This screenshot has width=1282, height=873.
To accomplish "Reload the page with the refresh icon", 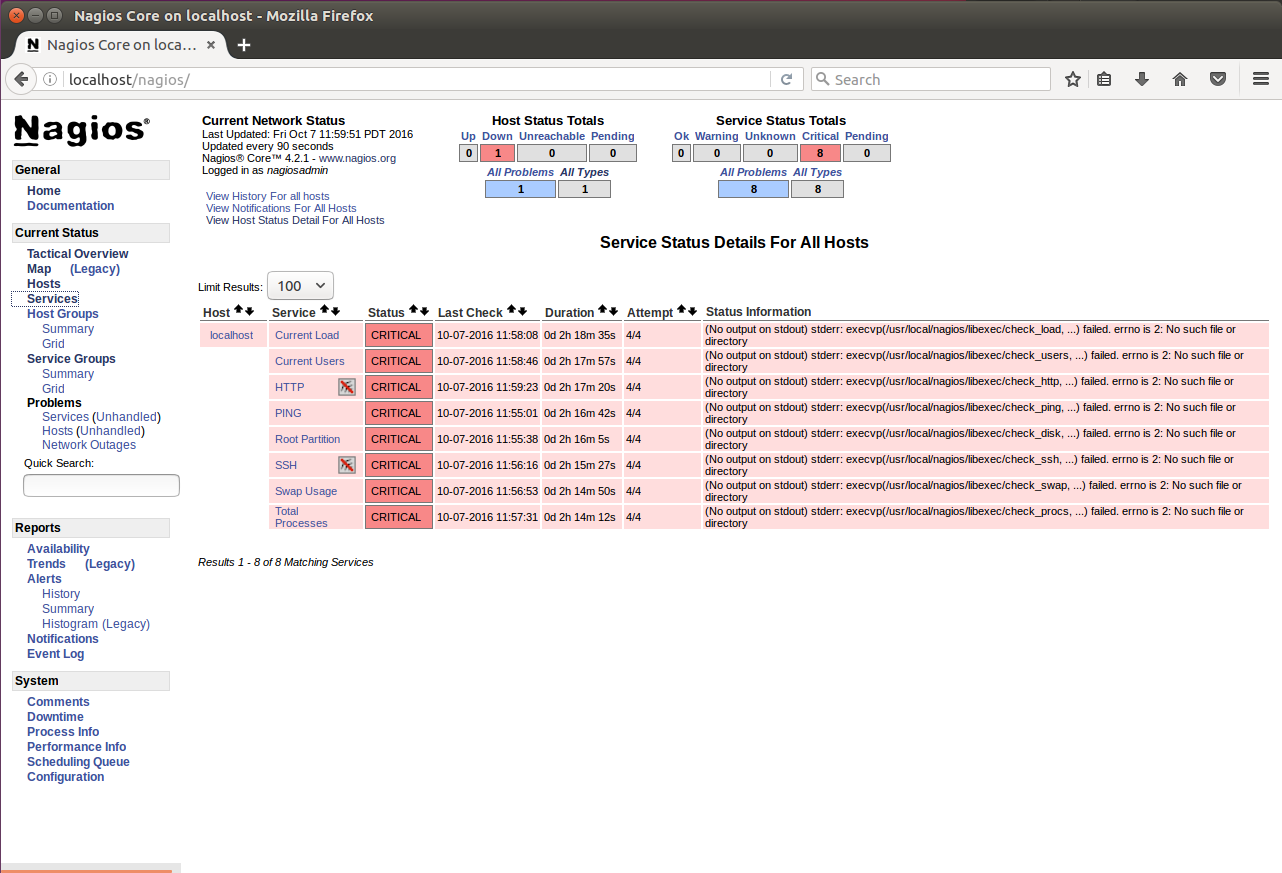I will tap(787, 79).
